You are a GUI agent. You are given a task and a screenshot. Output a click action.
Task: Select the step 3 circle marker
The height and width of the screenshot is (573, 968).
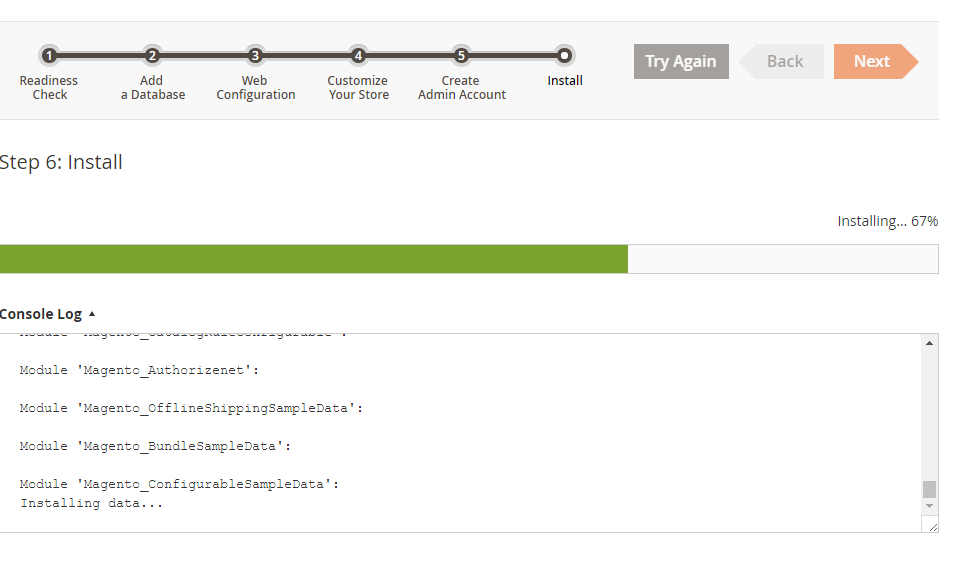coord(255,56)
